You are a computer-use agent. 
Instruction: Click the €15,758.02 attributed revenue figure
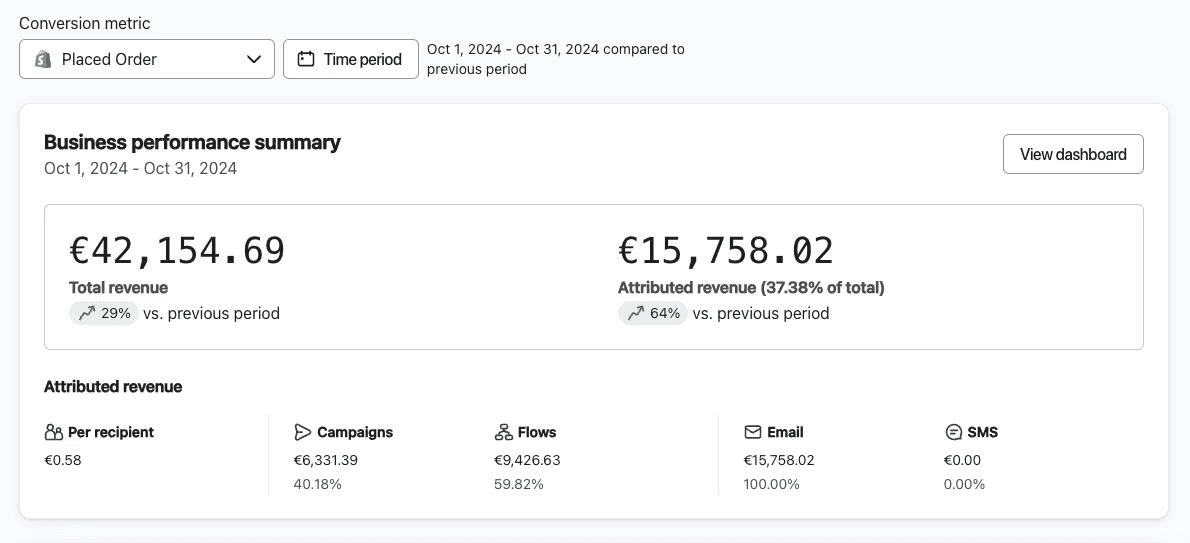tap(726, 250)
